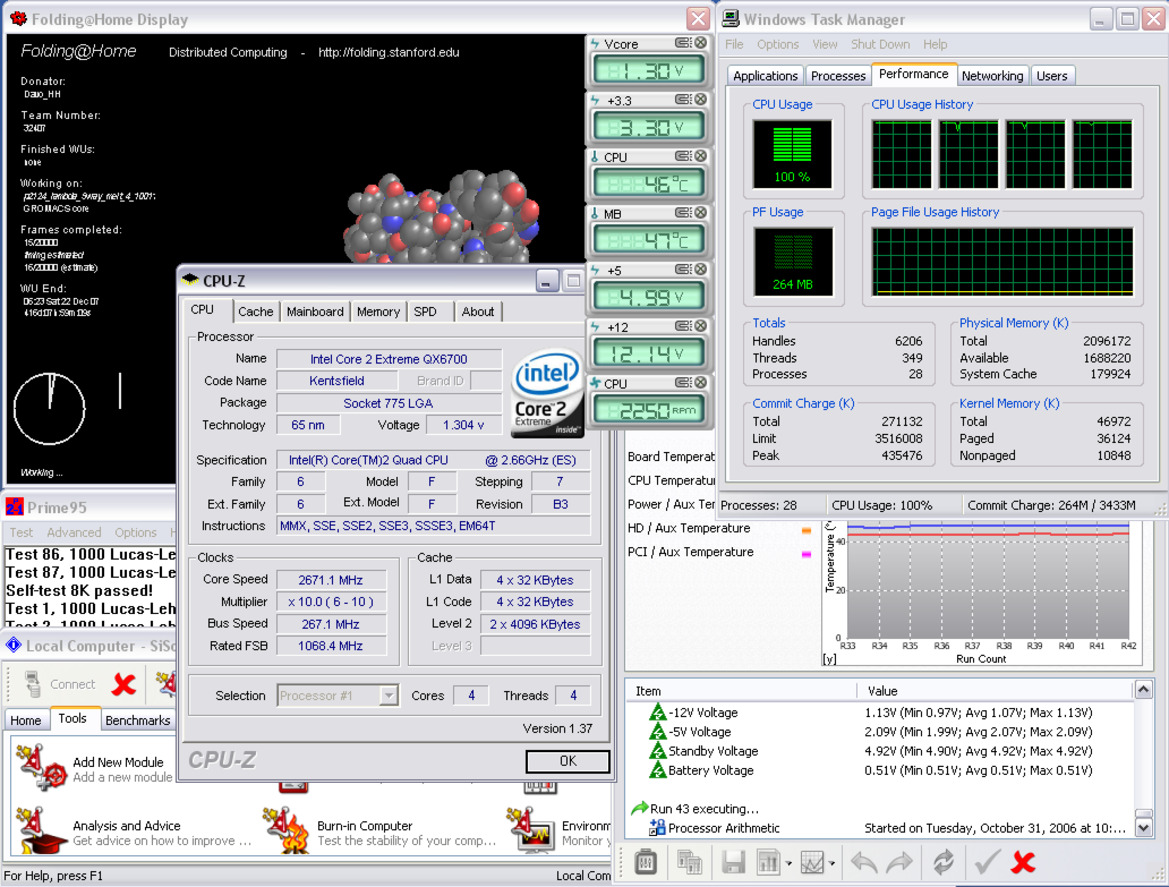
Task: Click the red X cancel icon in burn-in toolbar
Action: (x=1023, y=862)
